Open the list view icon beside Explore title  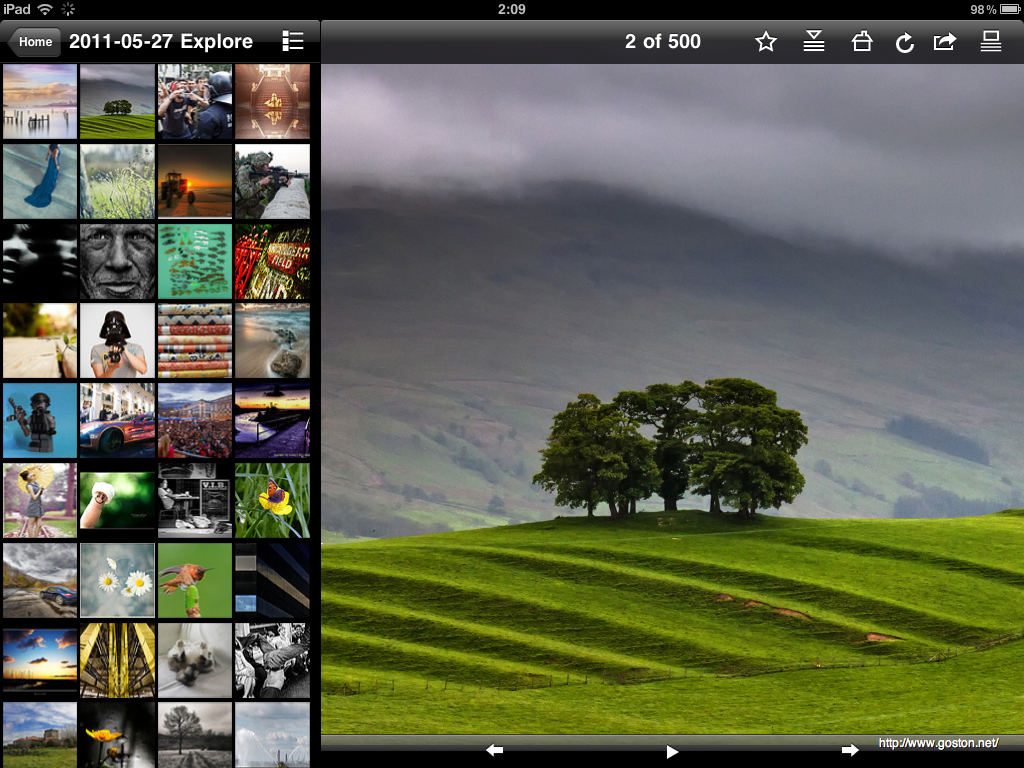[293, 41]
